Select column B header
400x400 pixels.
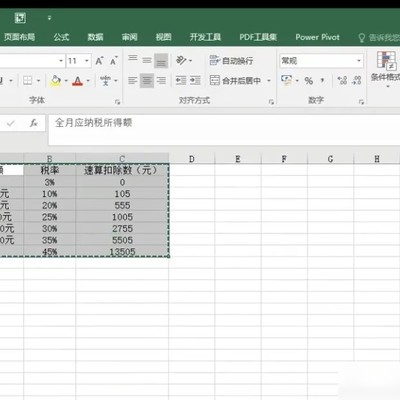click(49, 158)
